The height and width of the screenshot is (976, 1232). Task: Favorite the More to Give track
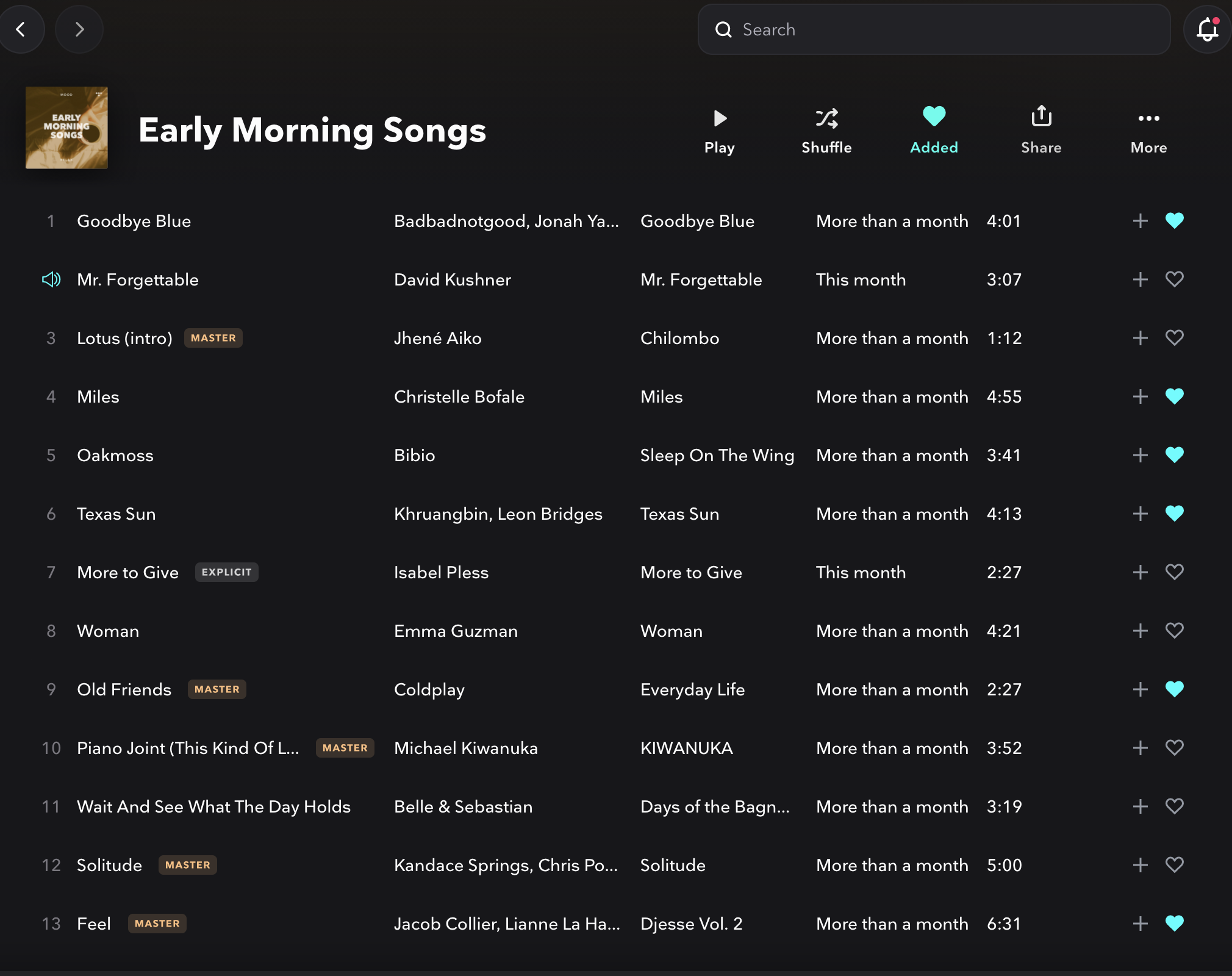[x=1174, y=572]
